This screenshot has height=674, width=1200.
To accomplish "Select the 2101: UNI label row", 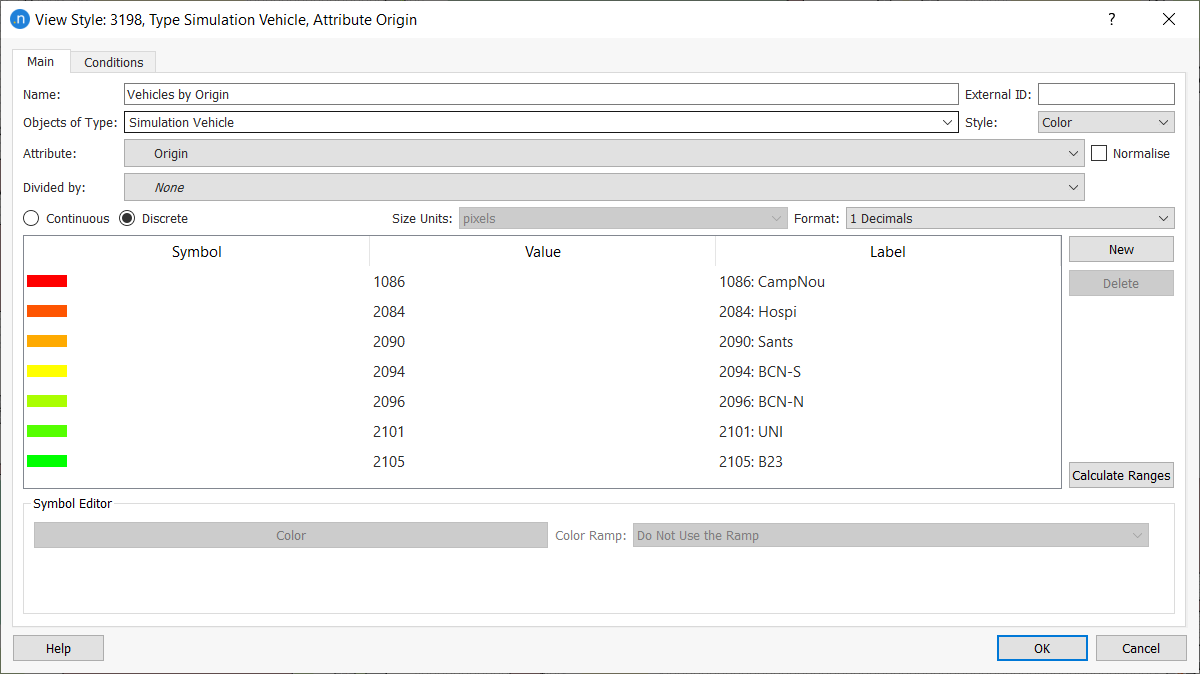I will [x=751, y=432].
